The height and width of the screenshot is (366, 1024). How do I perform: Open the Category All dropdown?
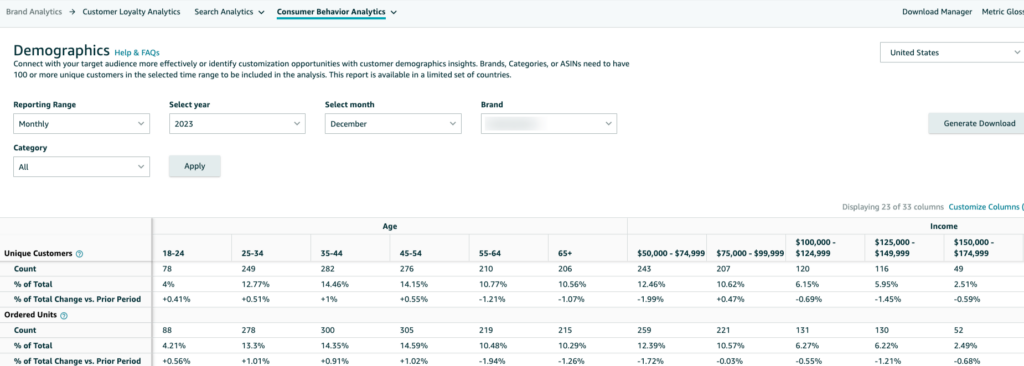(82, 167)
